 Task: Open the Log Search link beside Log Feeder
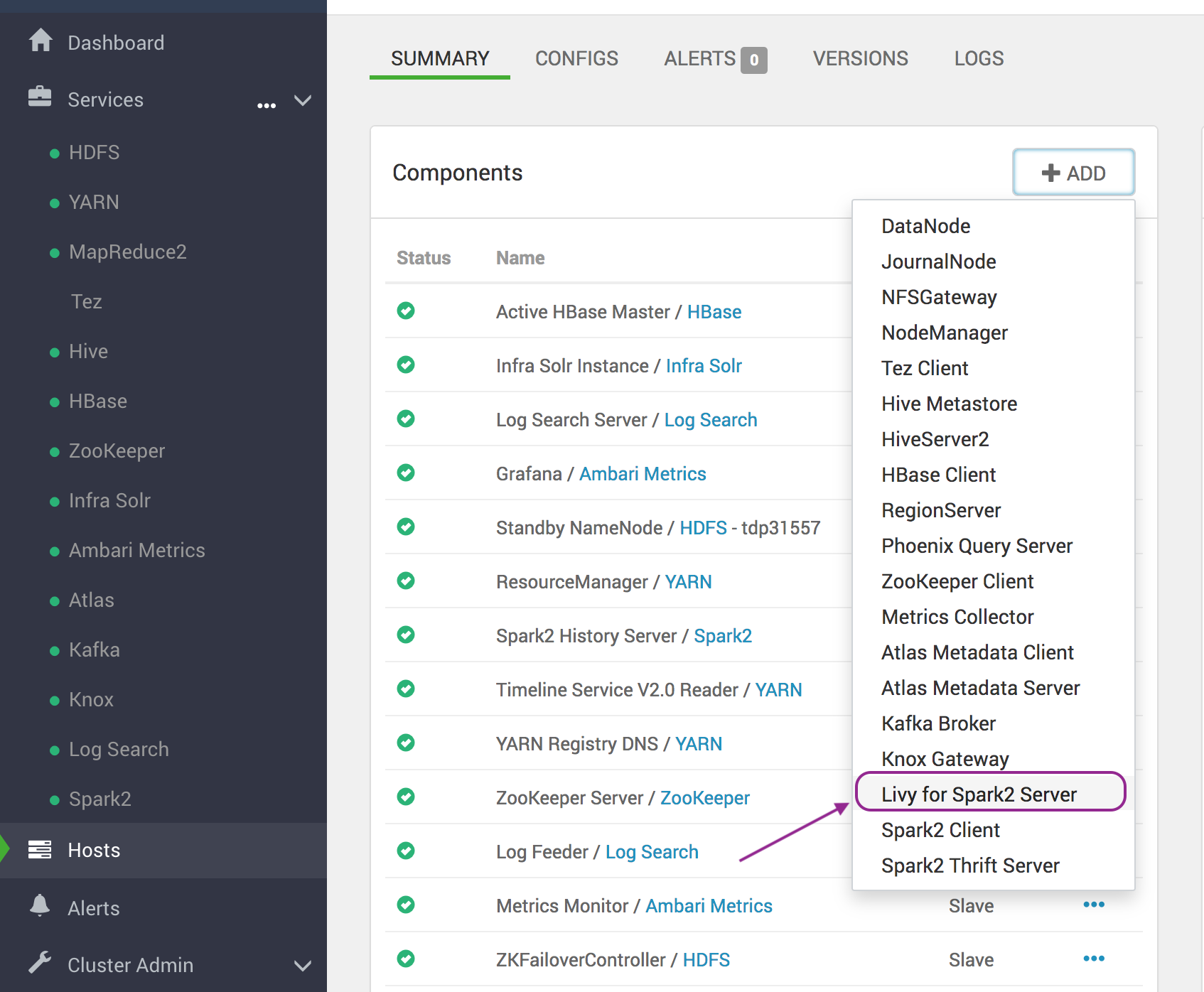[652, 851]
